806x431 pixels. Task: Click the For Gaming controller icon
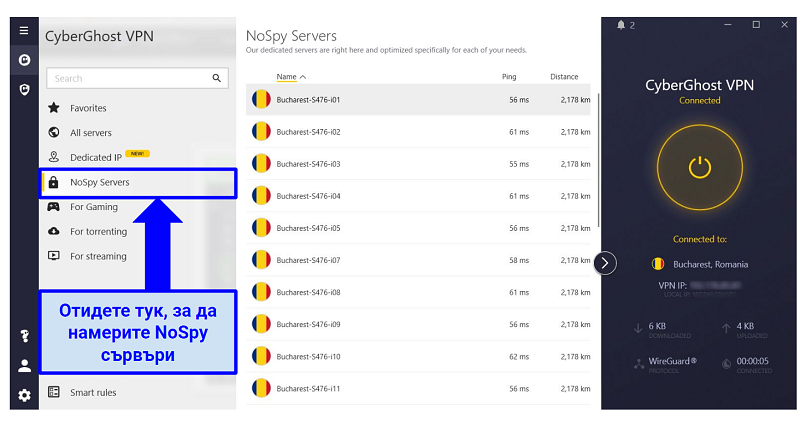53,206
